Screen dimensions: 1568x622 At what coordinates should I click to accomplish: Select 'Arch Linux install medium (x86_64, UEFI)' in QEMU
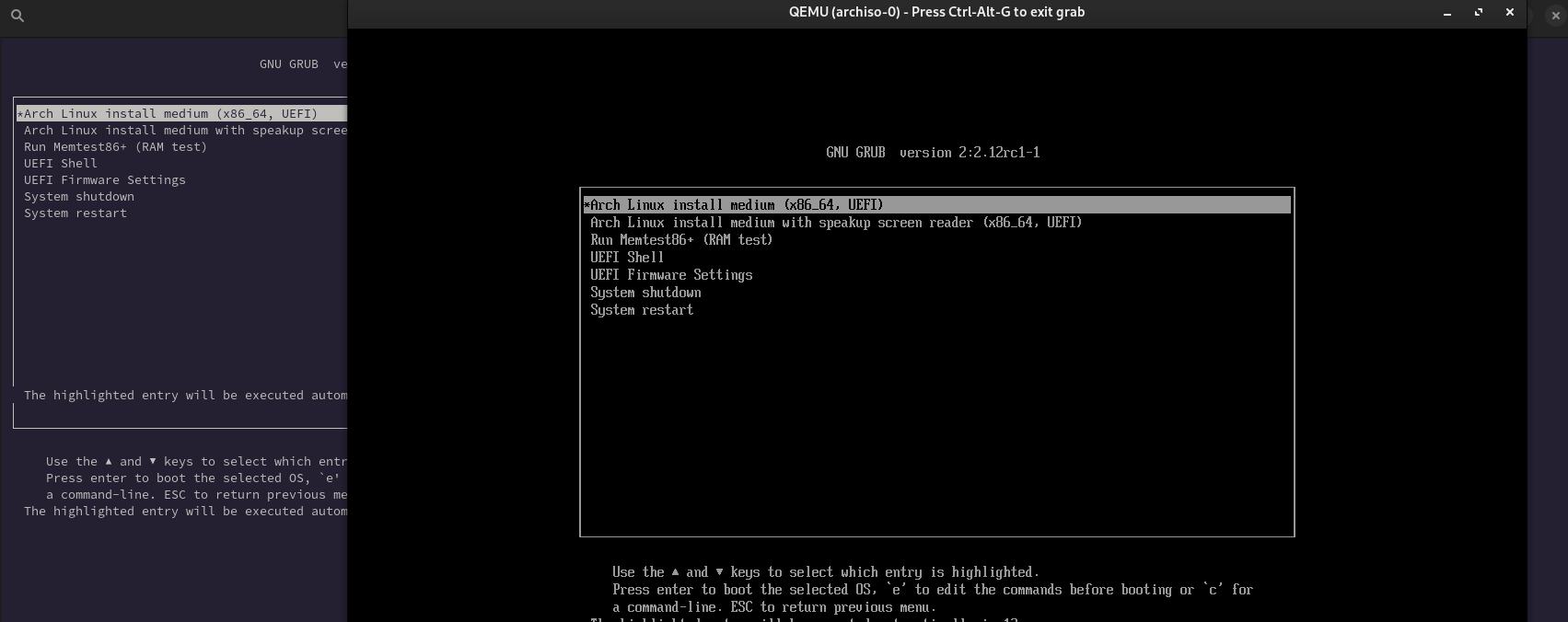coord(936,205)
